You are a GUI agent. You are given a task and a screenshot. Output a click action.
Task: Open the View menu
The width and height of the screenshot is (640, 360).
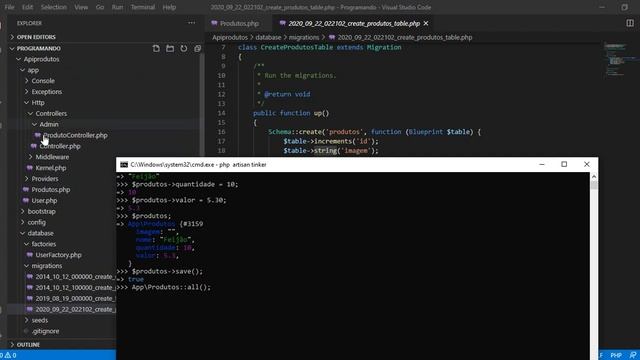(x=81, y=7)
